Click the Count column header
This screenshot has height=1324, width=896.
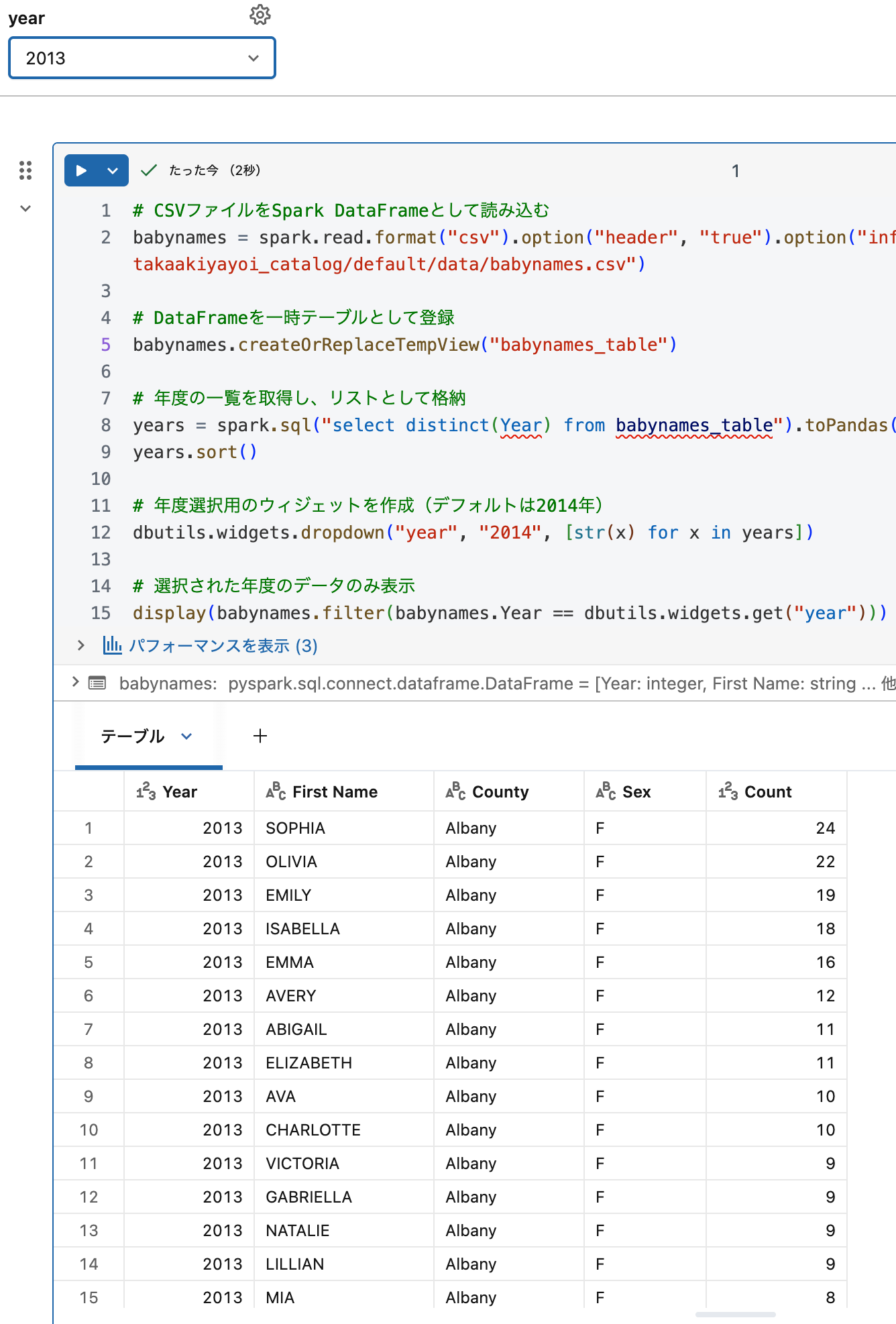pos(777,791)
